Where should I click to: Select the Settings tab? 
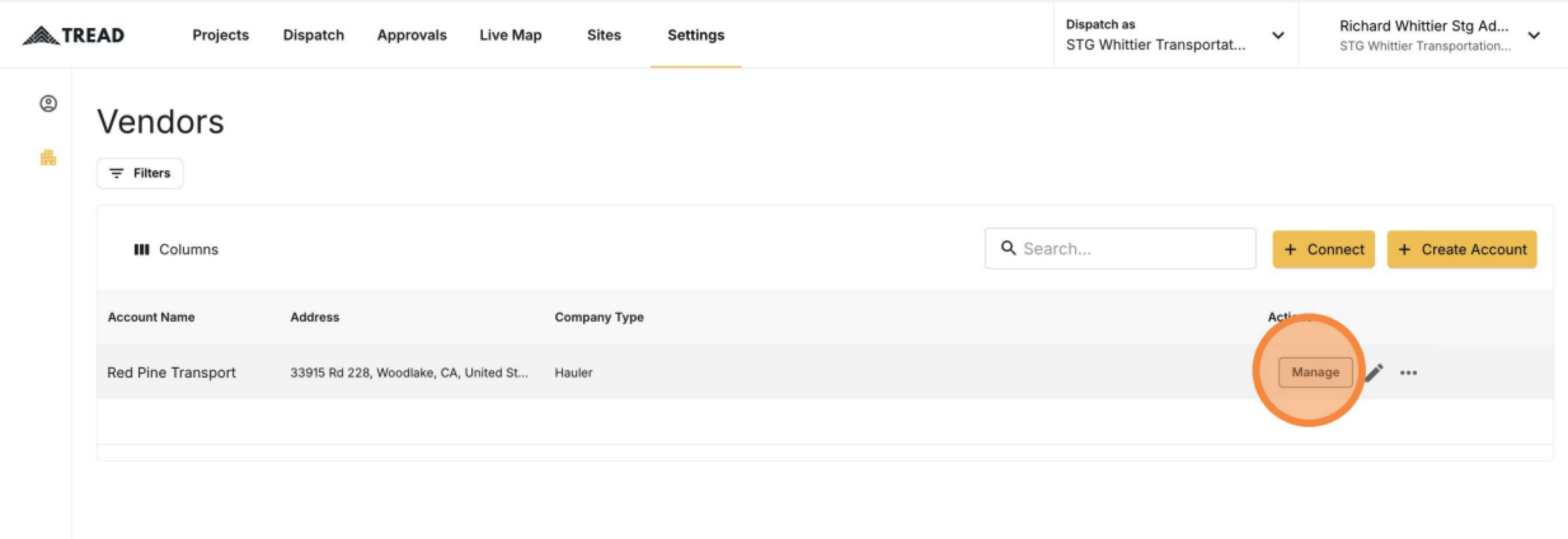click(x=696, y=35)
